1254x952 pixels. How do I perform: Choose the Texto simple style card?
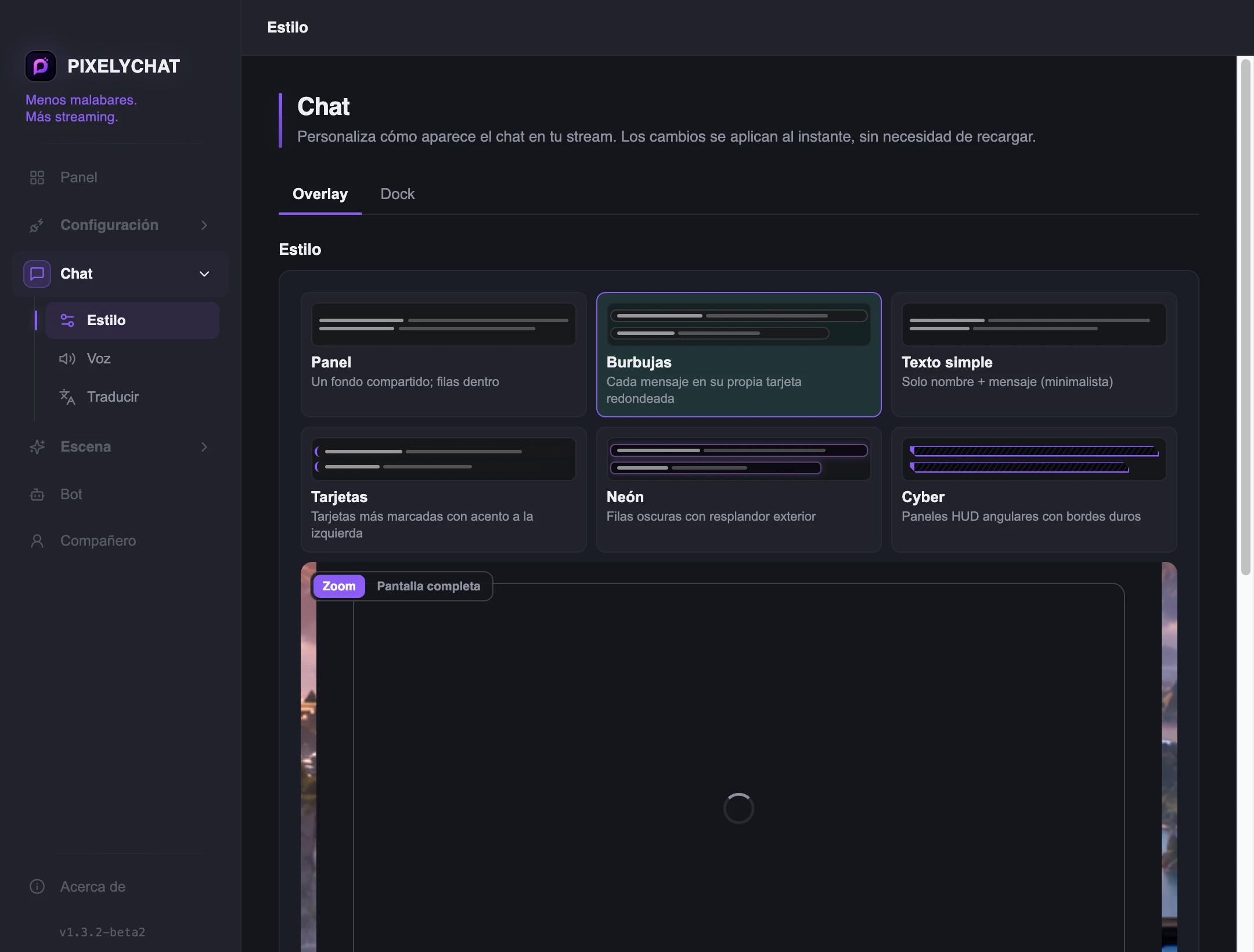point(1034,355)
